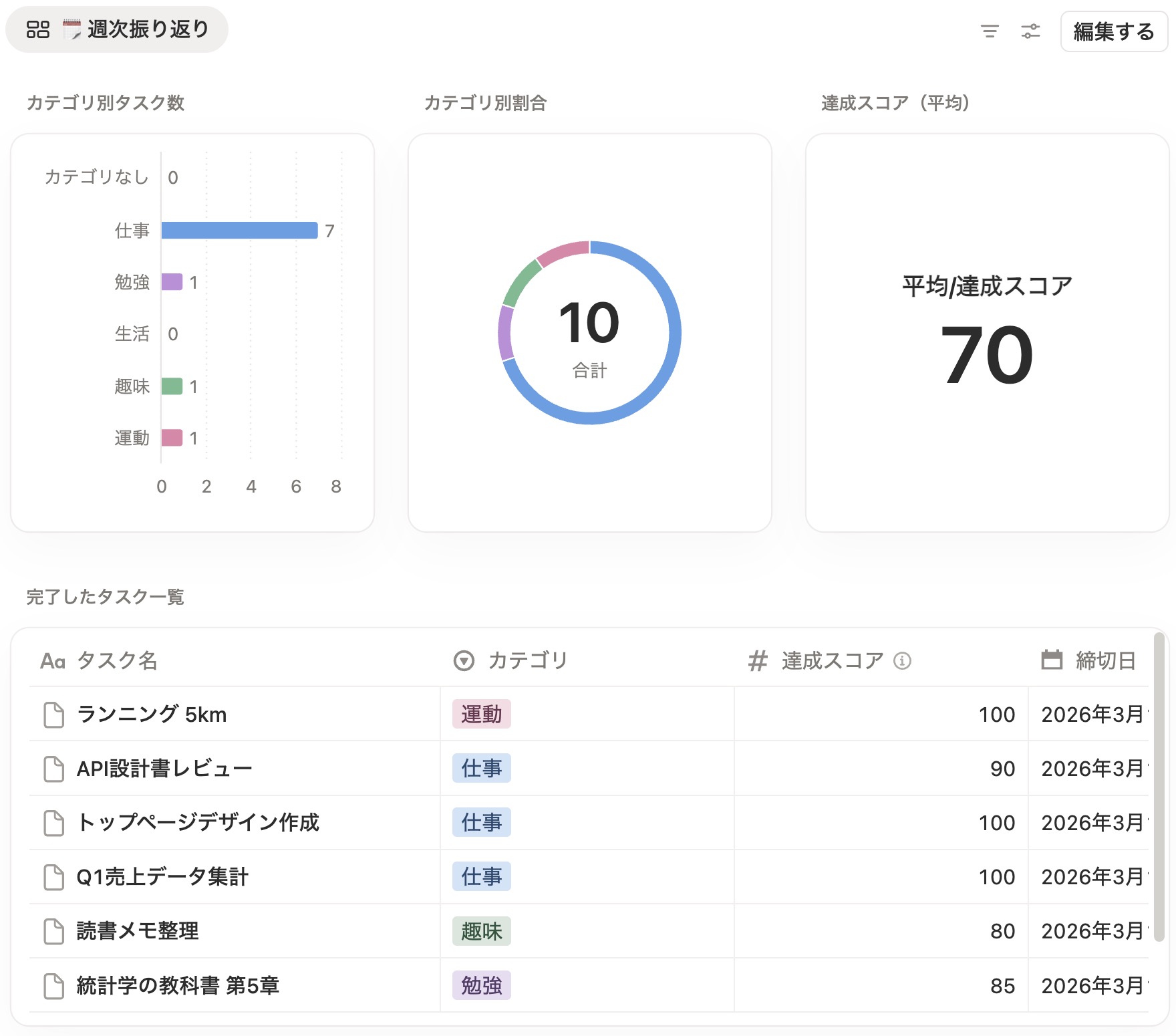Click the 編集する button
This screenshot has height=1036, width=1176.
click(1113, 31)
